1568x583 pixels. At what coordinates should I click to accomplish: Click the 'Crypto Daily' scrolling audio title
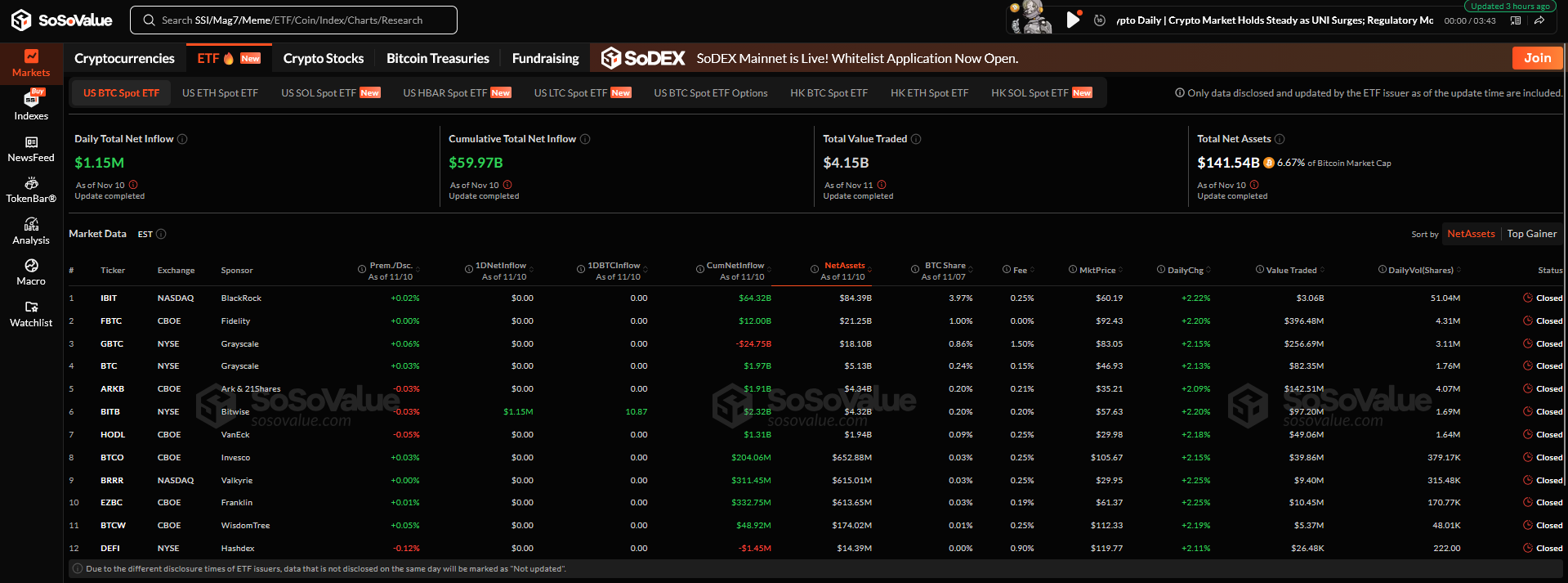1275,20
